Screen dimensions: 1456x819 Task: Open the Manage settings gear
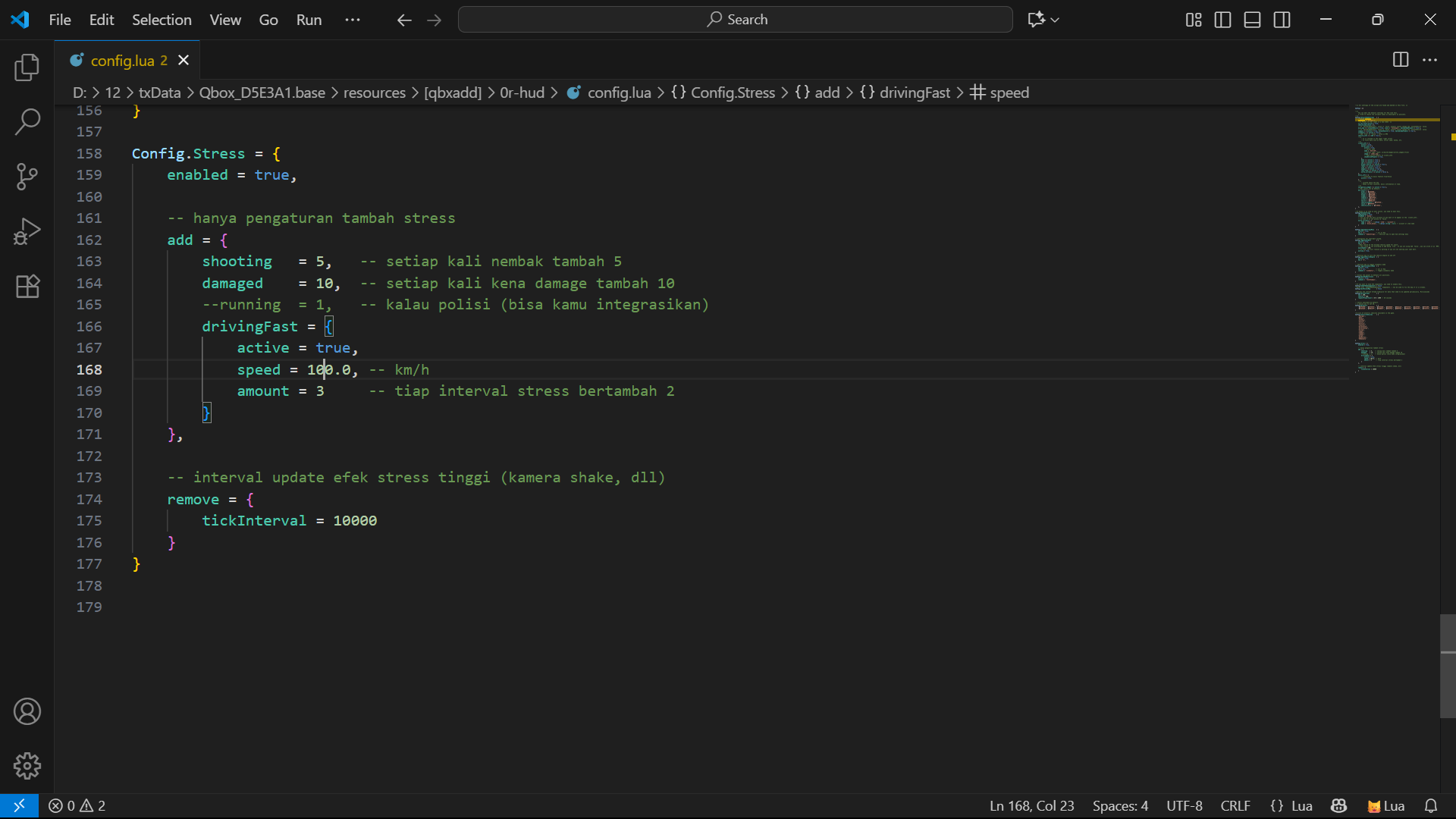pyautogui.click(x=27, y=766)
